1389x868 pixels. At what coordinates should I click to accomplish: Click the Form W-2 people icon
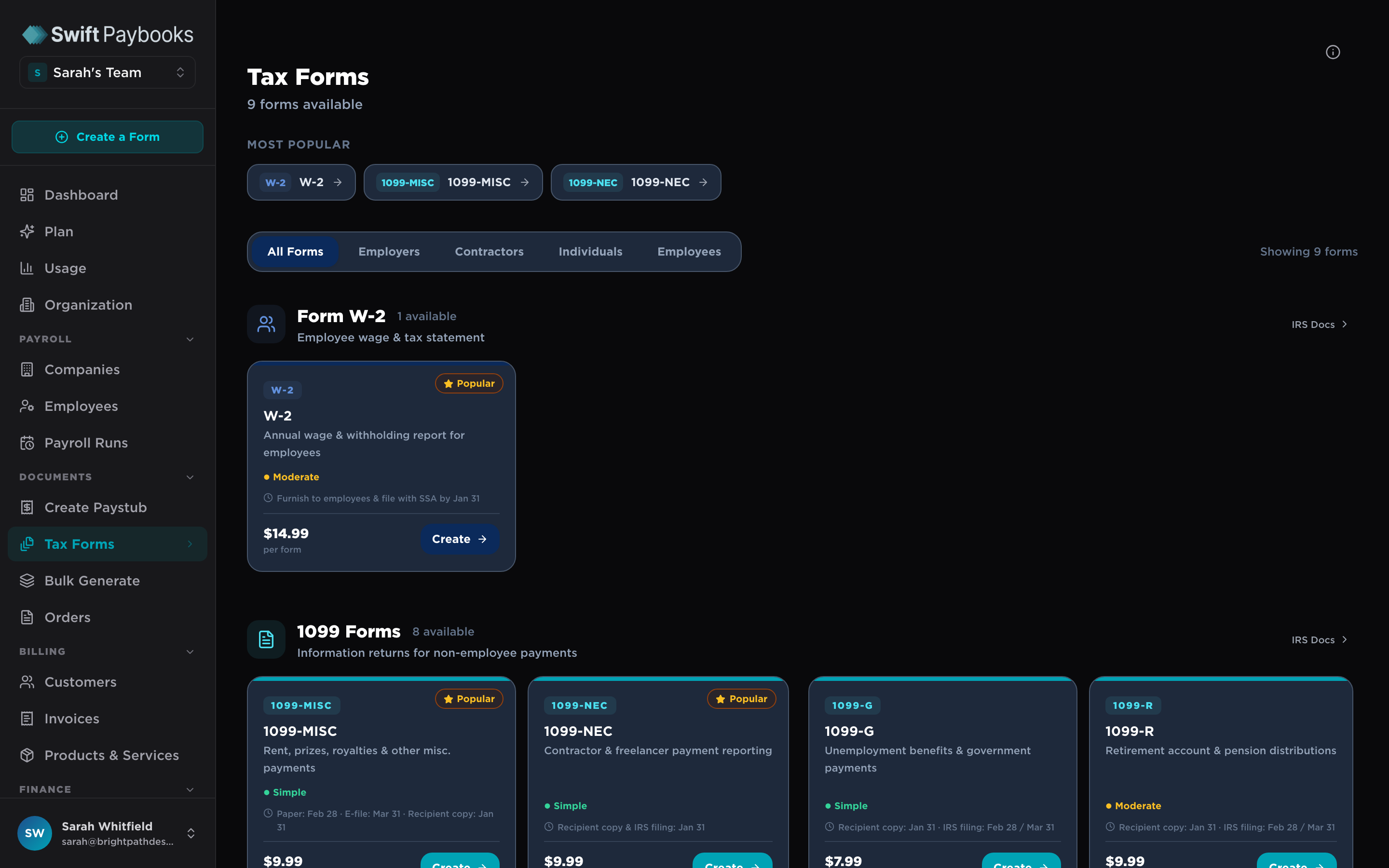(266, 324)
